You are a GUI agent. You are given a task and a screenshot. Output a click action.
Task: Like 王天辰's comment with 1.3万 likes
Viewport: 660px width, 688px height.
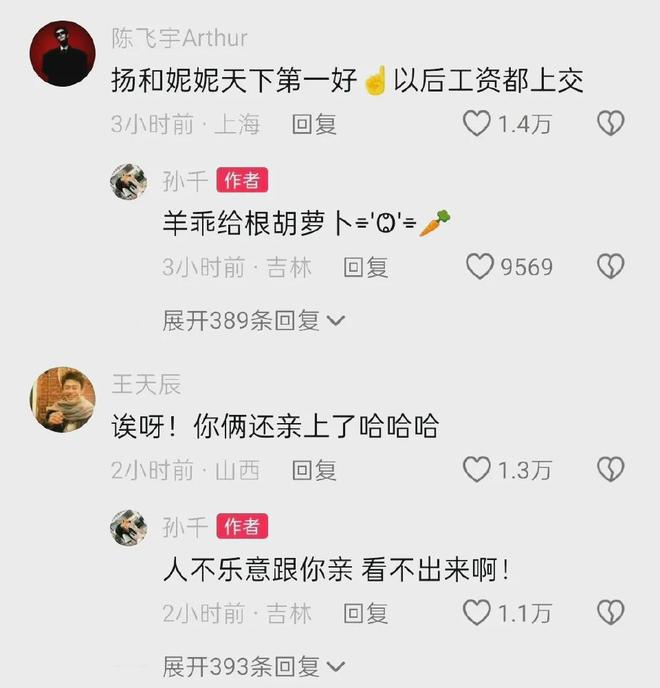point(477,469)
